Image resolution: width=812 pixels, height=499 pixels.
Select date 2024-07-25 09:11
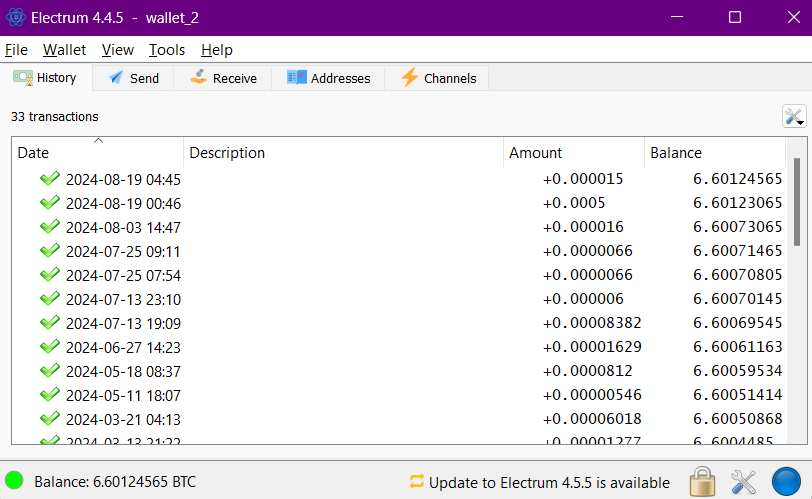click(x=123, y=252)
